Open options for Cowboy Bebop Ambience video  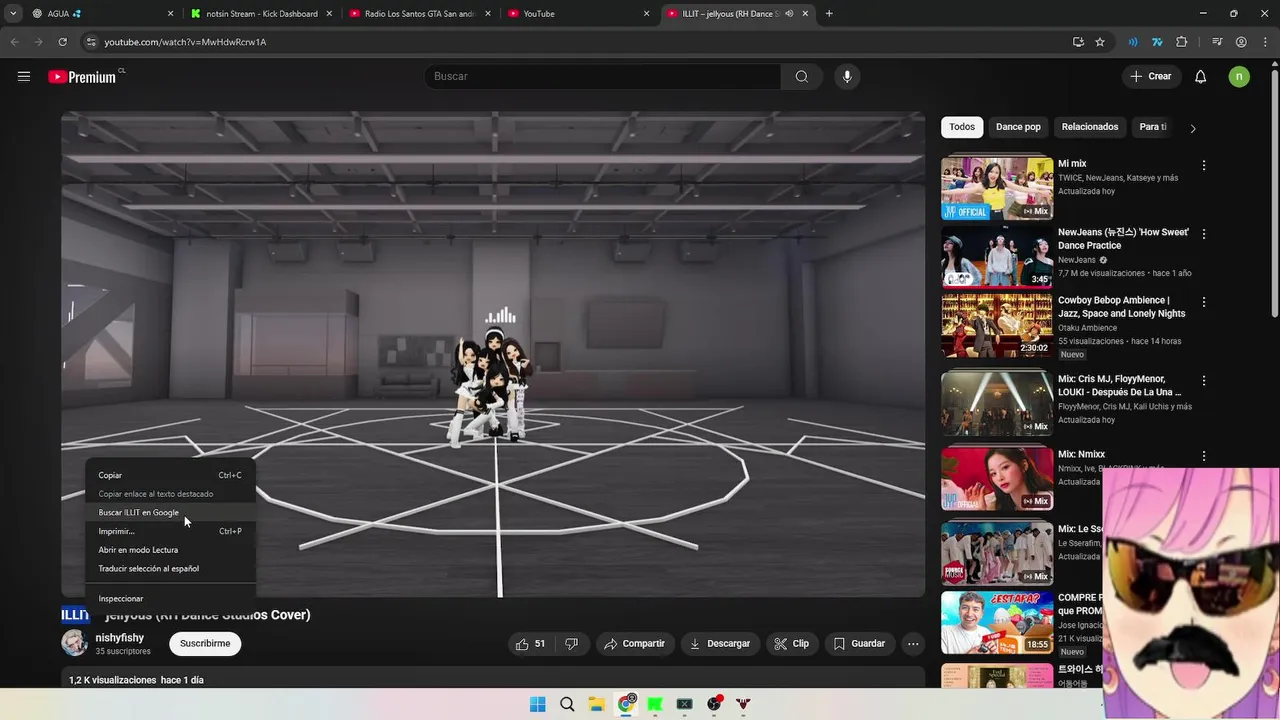(x=1204, y=302)
